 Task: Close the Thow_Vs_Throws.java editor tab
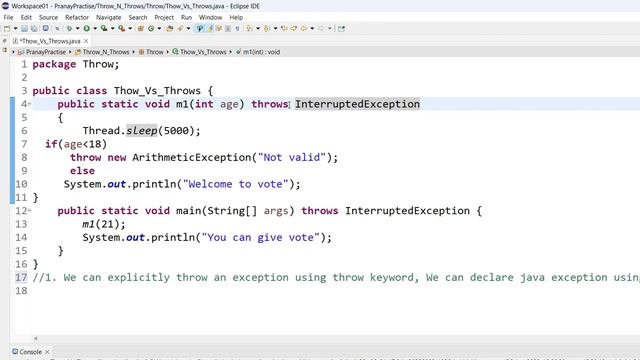[86, 41]
